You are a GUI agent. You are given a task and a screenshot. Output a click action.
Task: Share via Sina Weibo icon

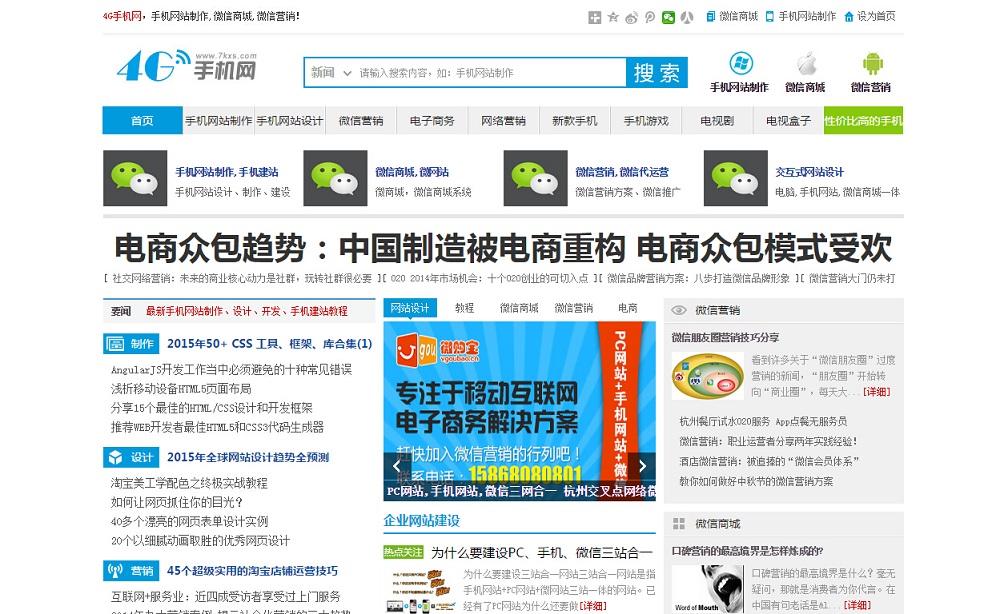[x=631, y=17]
